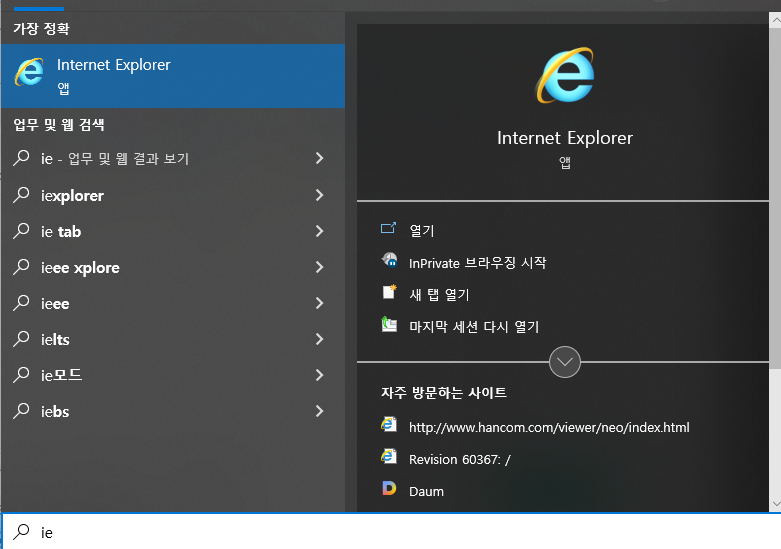Expand the iexplorer suggestion arrow
Viewport: 781px width, 549px height.
click(x=320, y=195)
